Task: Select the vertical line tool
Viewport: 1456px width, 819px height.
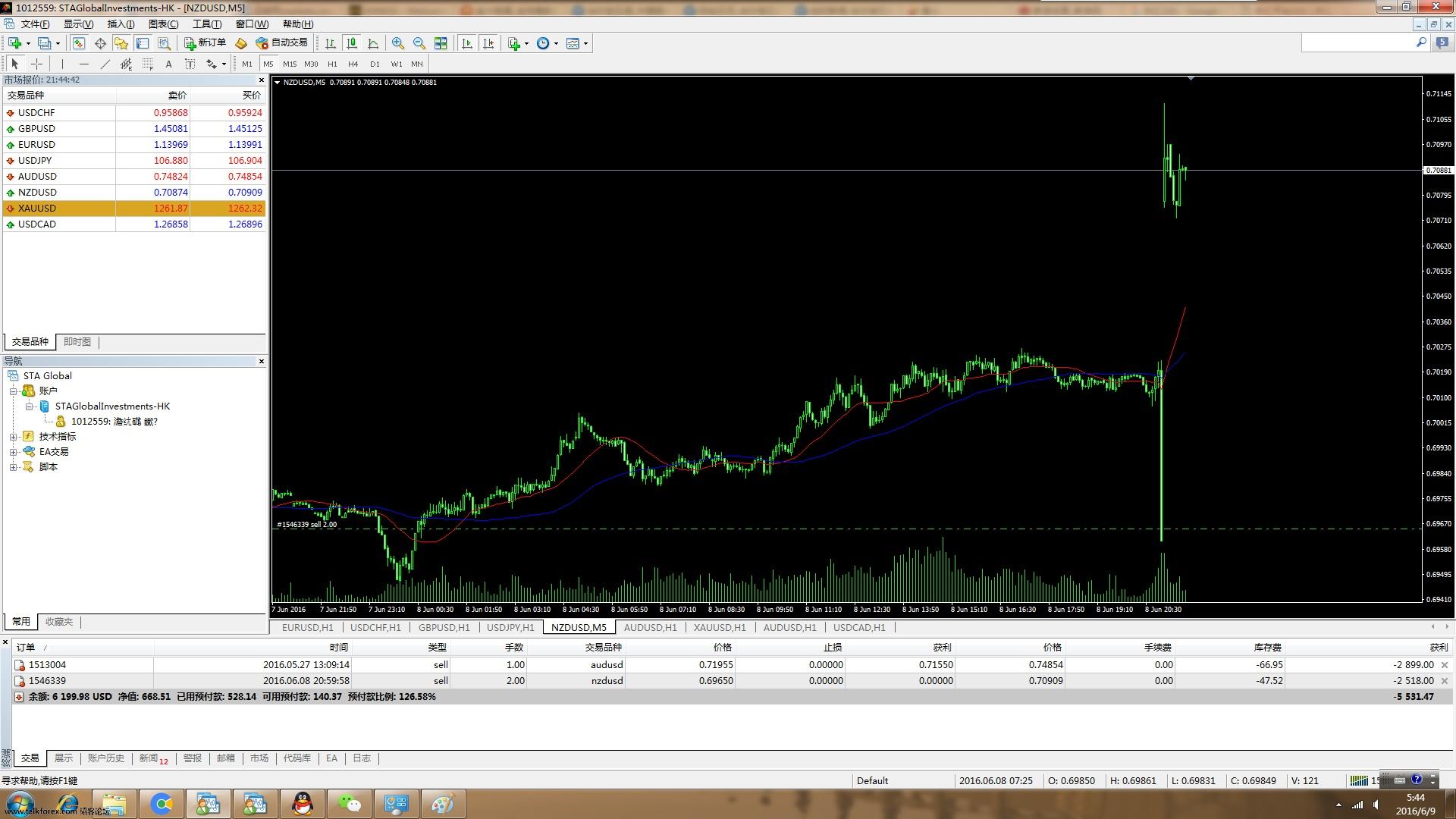Action: pos(62,64)
